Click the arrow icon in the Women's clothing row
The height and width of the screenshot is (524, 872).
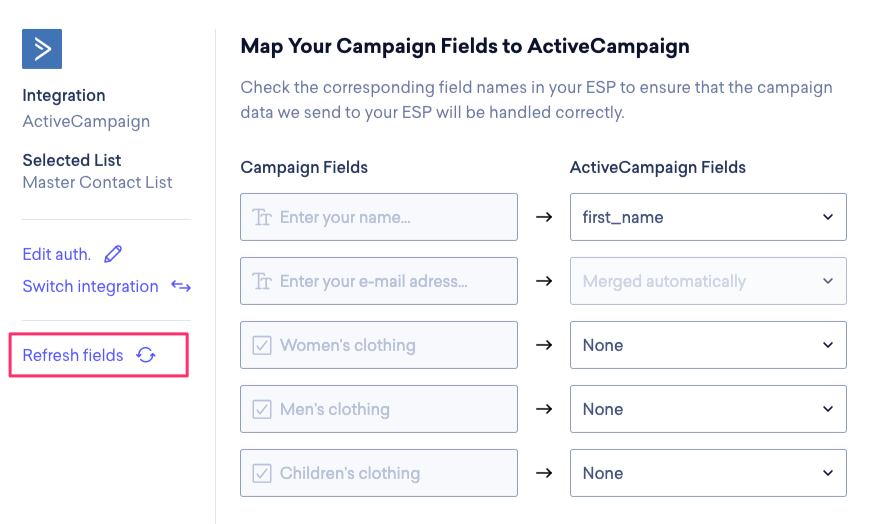pos(544,345)
